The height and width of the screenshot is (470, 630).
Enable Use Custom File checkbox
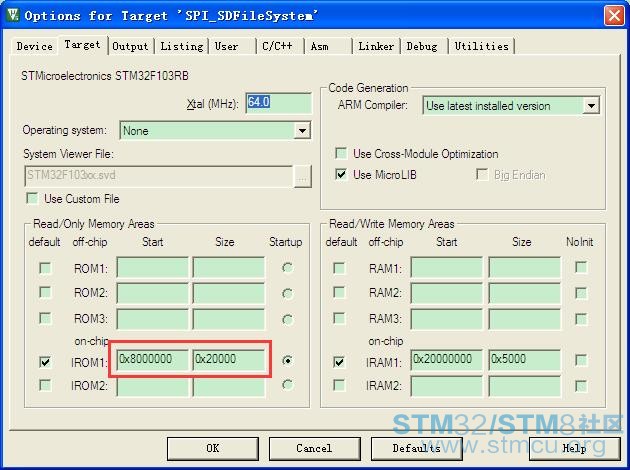(x=32, y=198)
